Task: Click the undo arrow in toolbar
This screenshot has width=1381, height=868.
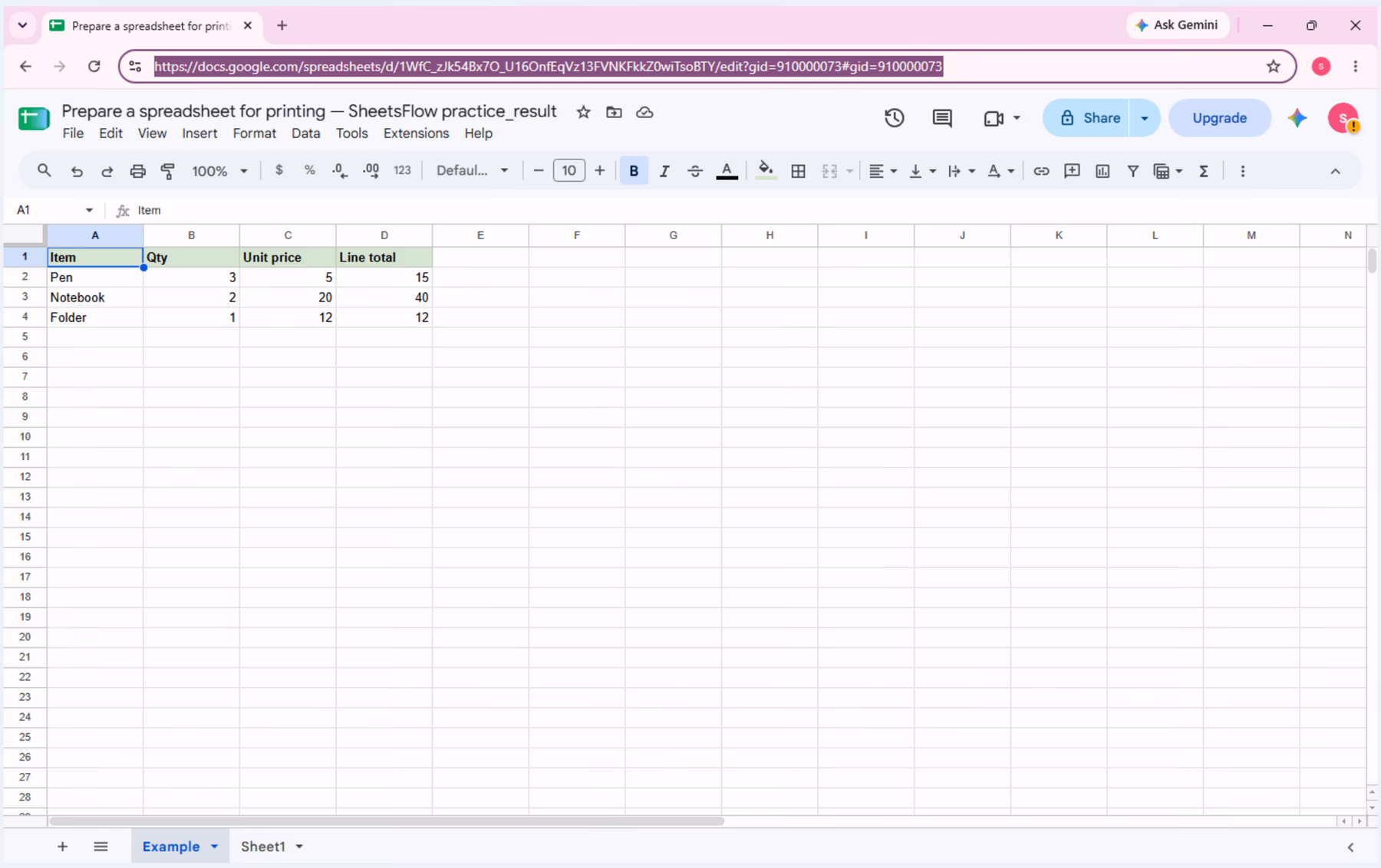Action: click(77, 171)
